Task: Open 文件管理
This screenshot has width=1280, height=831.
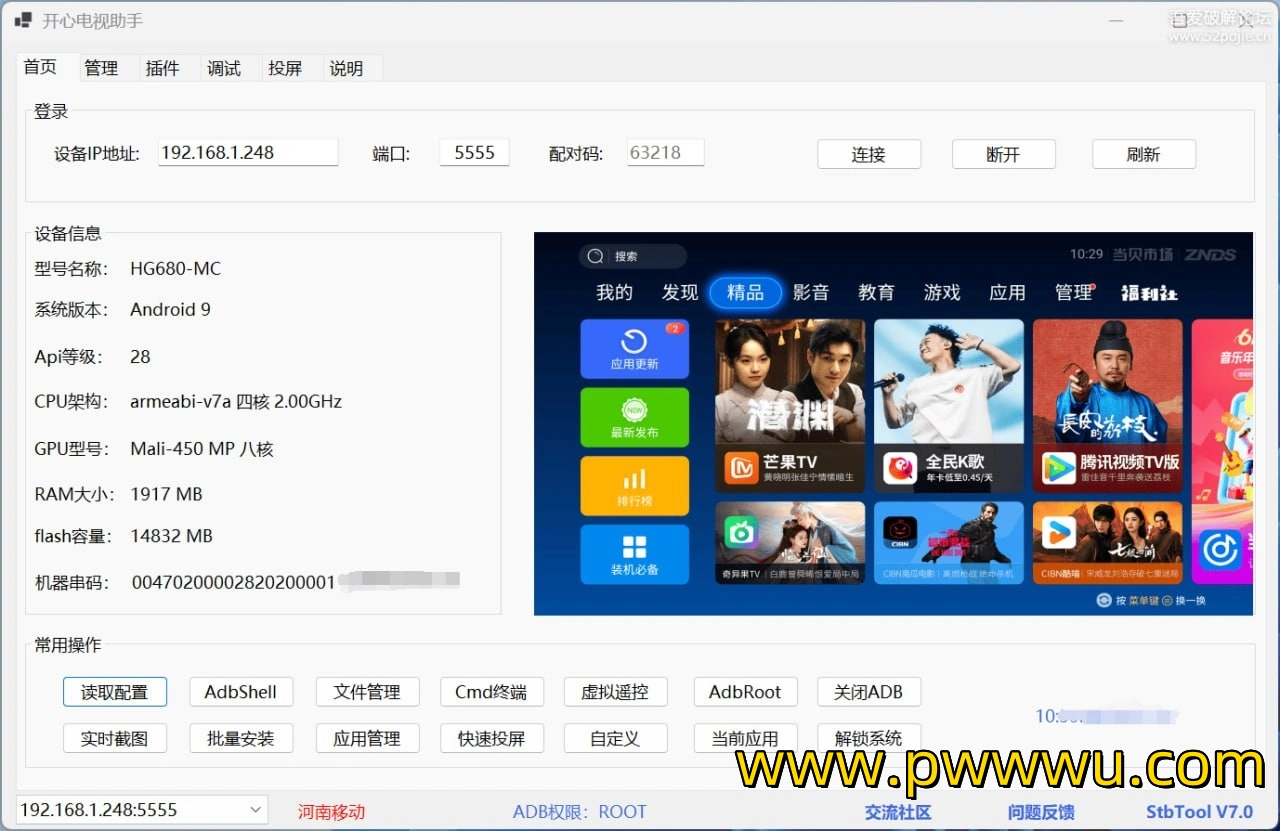Action: (367, 692)
